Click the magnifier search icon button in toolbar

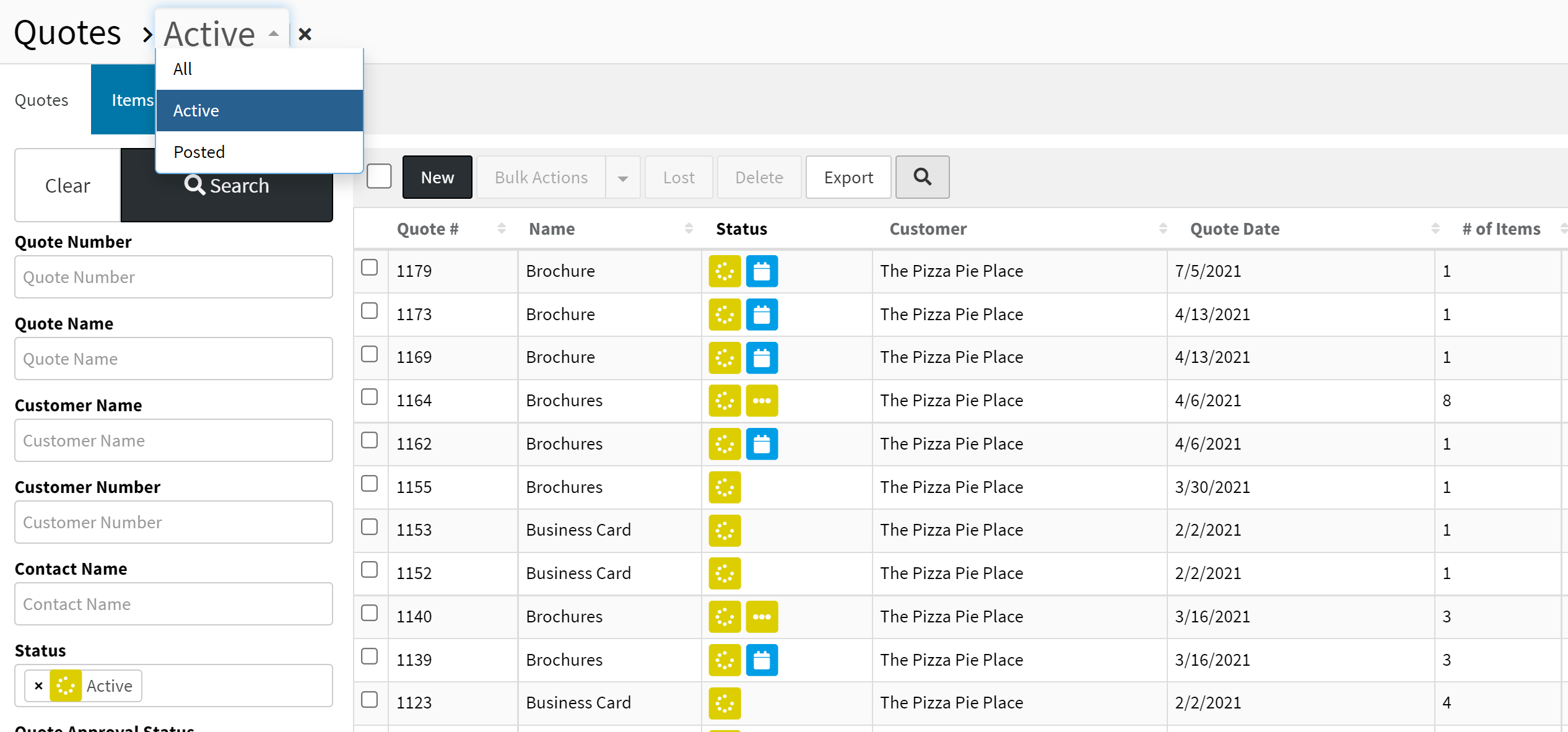tap(921, 177)
